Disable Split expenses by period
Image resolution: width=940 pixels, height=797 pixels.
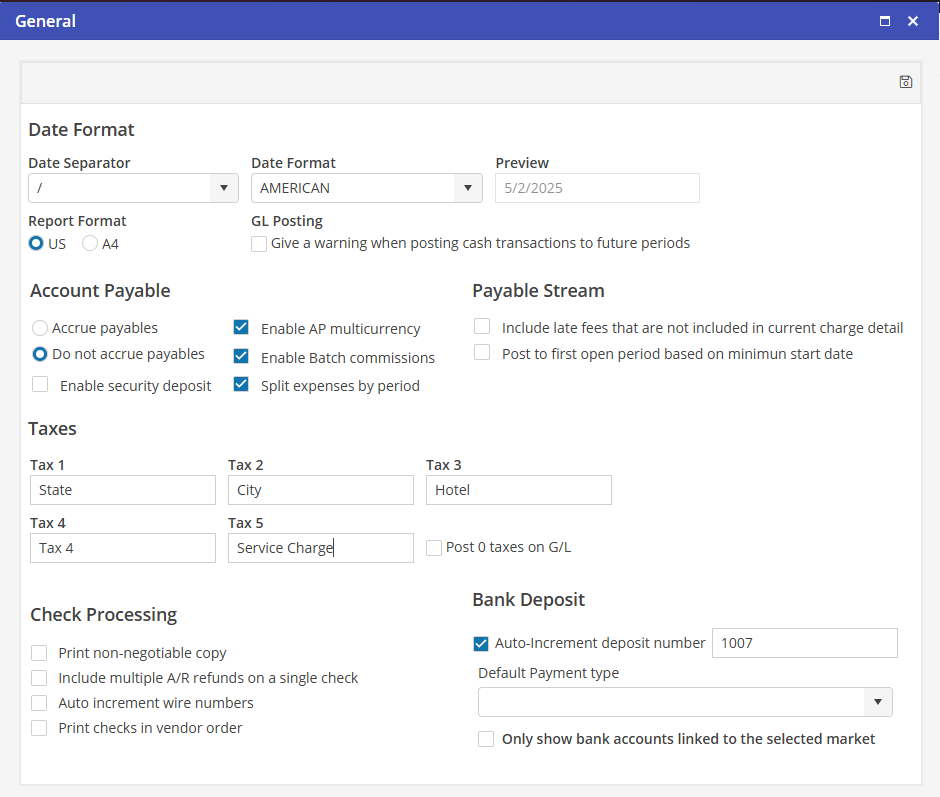(241, 385)
